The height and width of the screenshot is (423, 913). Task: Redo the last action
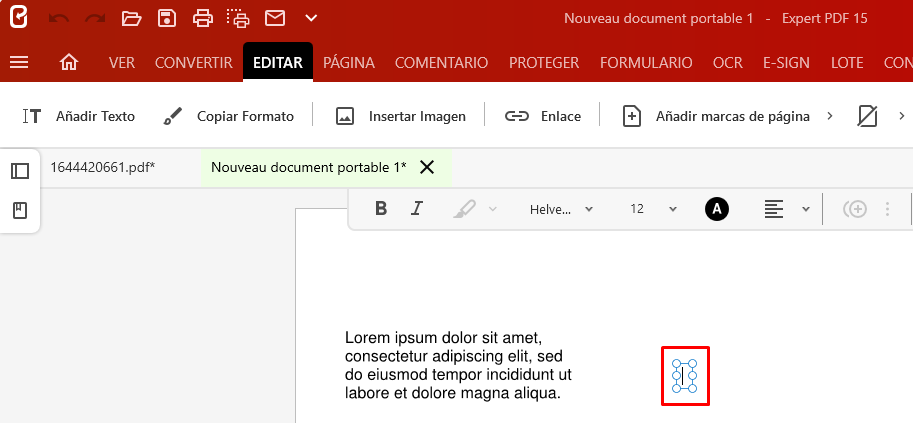coord(95,19)
